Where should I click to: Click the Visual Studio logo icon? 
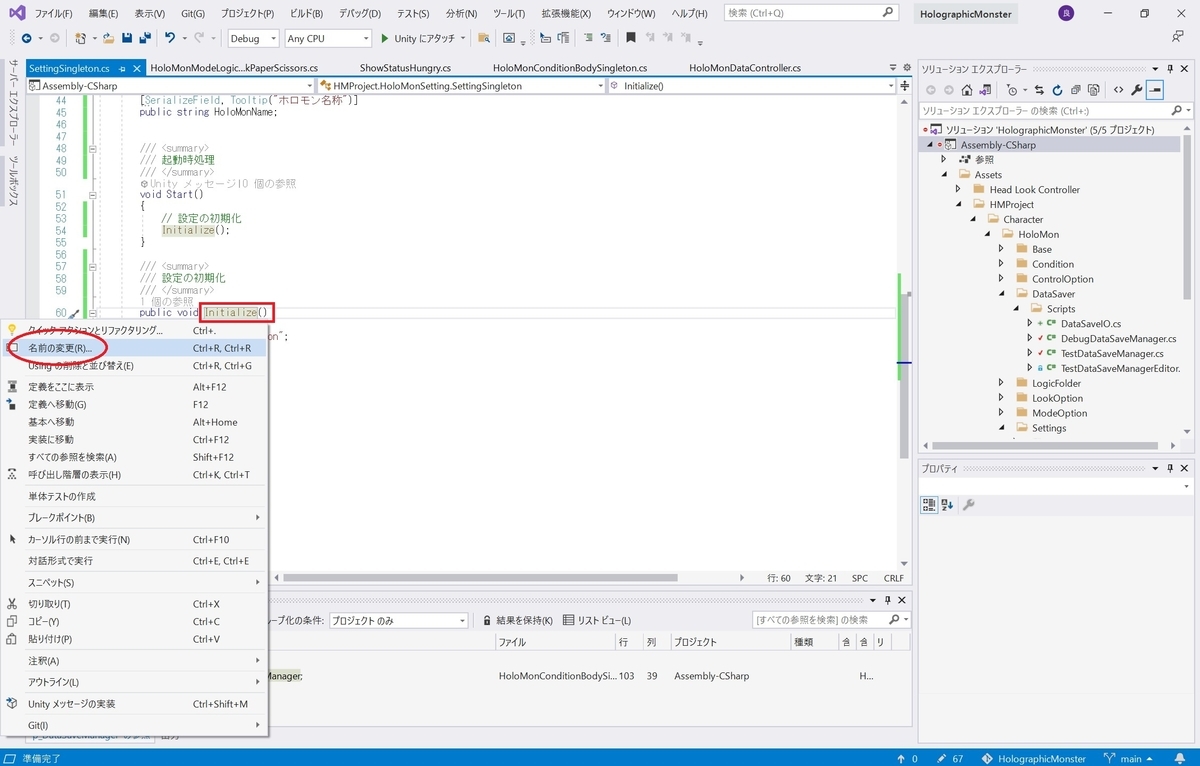pos(17,13)
